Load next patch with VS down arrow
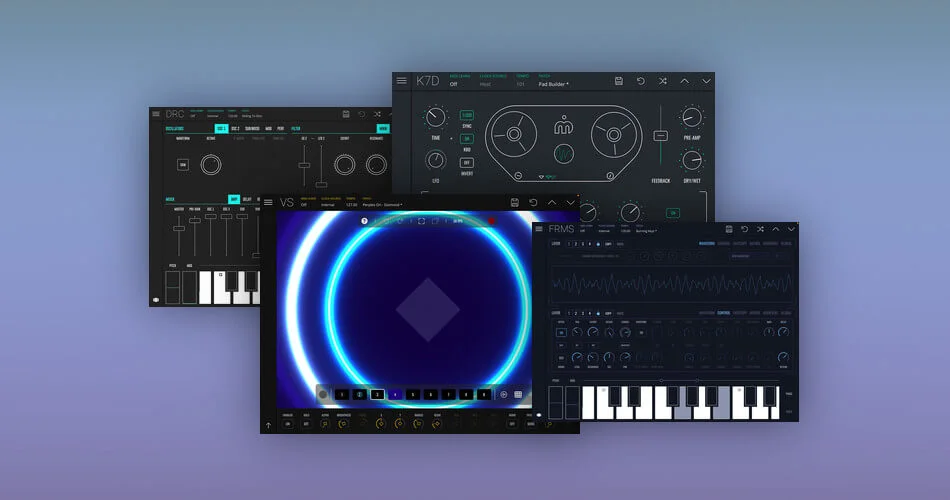 (x=570, y=202)
